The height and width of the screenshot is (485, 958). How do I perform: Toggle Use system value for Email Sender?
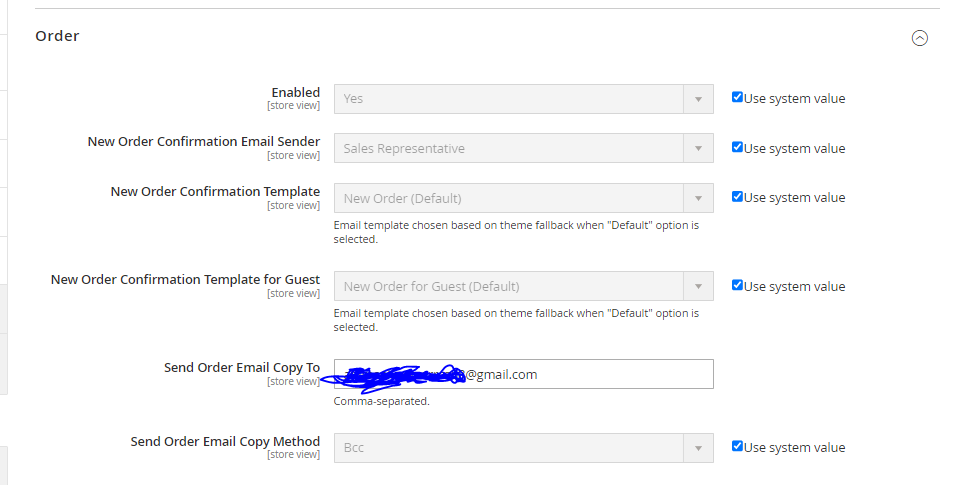(737, 147)
